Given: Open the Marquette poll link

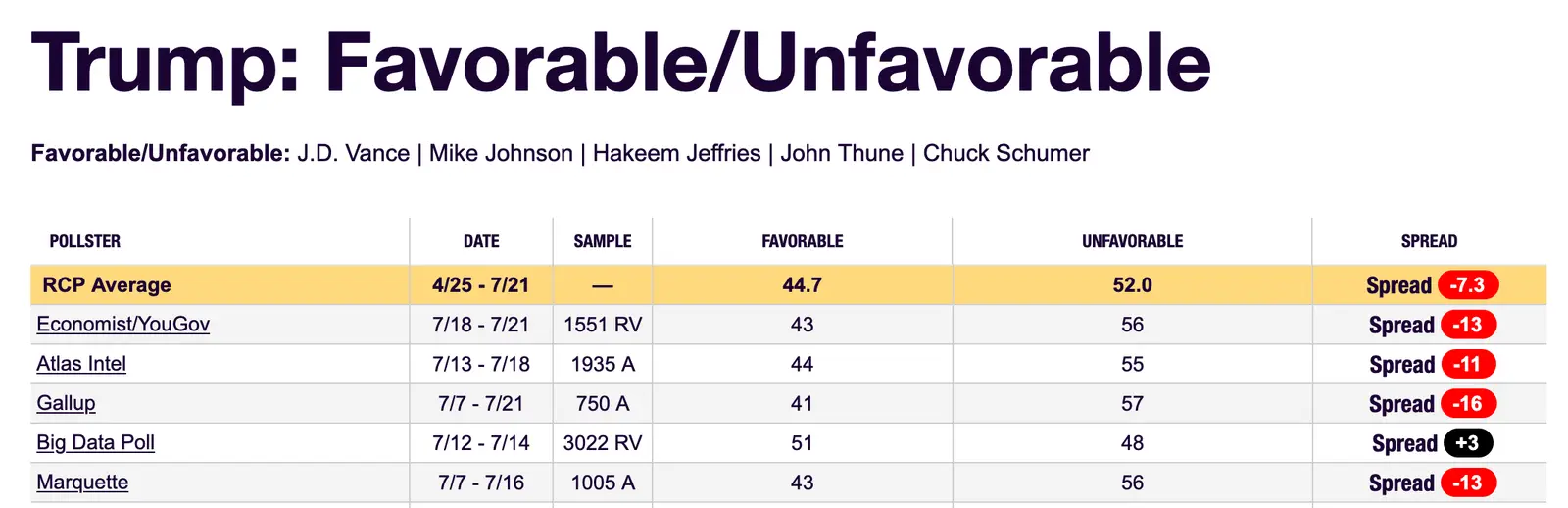Looking at the screenshot, I should [x=82, y=483].
